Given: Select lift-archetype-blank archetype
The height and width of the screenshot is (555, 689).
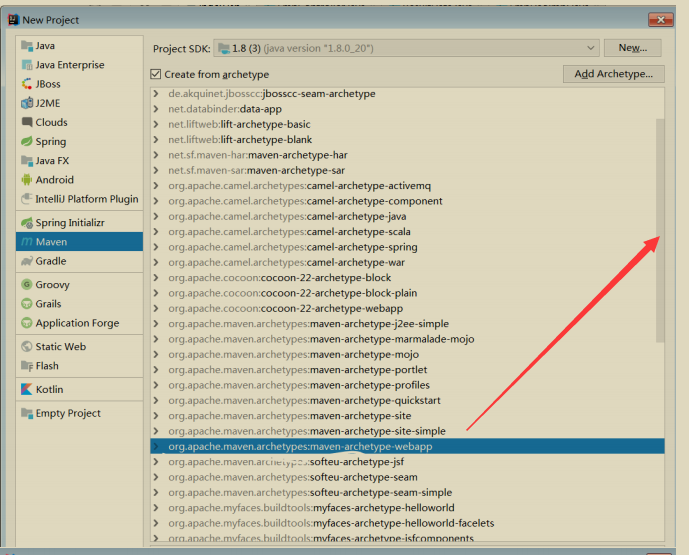Looking at the screenshot, I should [407, 140].
